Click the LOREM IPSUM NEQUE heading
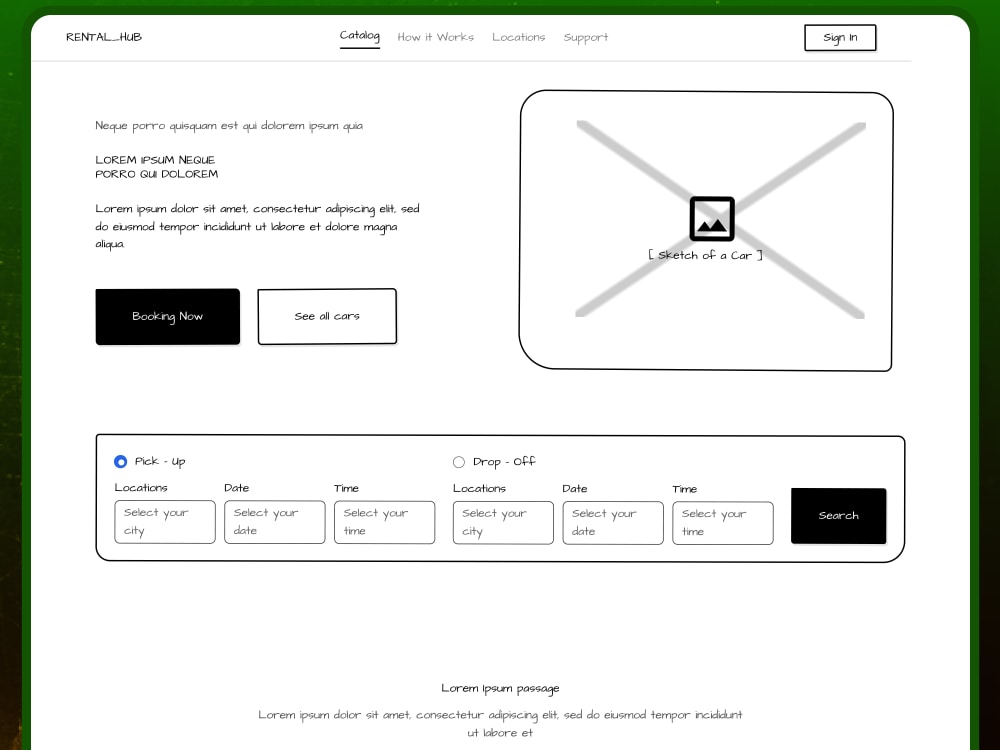1000x750 pixels. coord(157,166)
